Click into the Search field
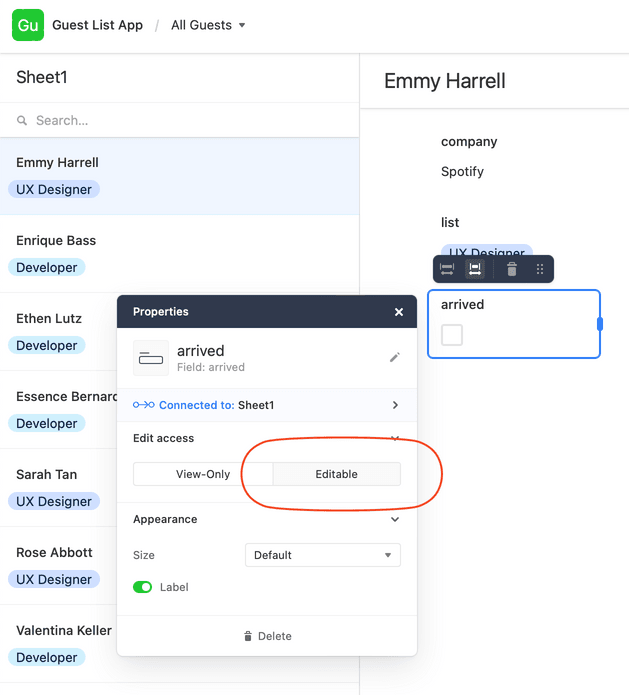 point(180,120)
